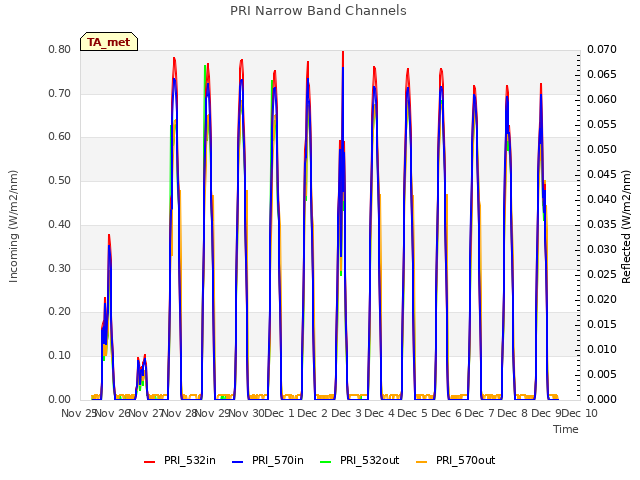Click the Nov 25 date tick label
This screenshot has height=480, width=640.
[79, 414]
